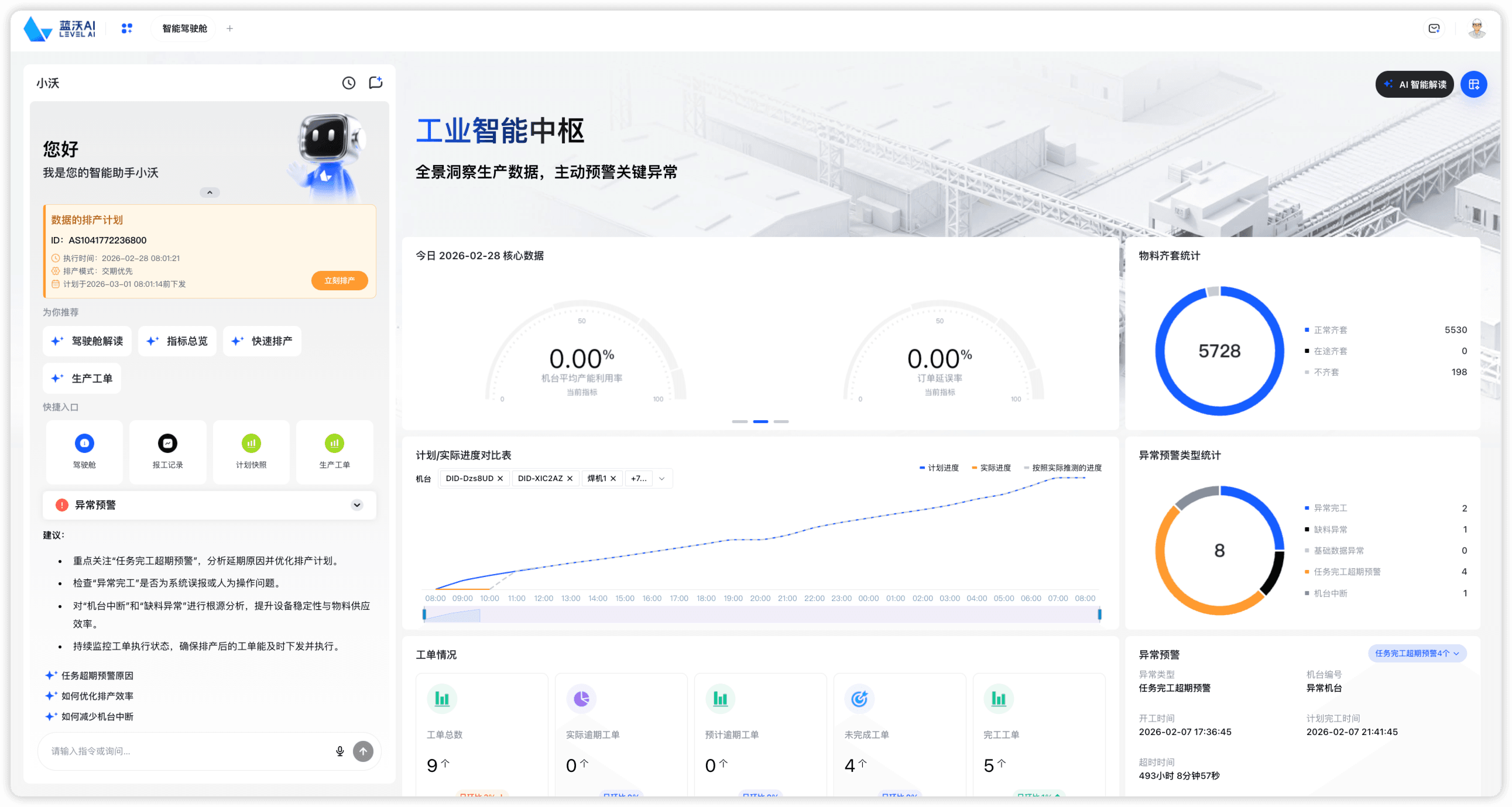Viewport: 1512px width, 807px height.
Task: Open the 计划快照 quick entry
Action: point(251,452)
